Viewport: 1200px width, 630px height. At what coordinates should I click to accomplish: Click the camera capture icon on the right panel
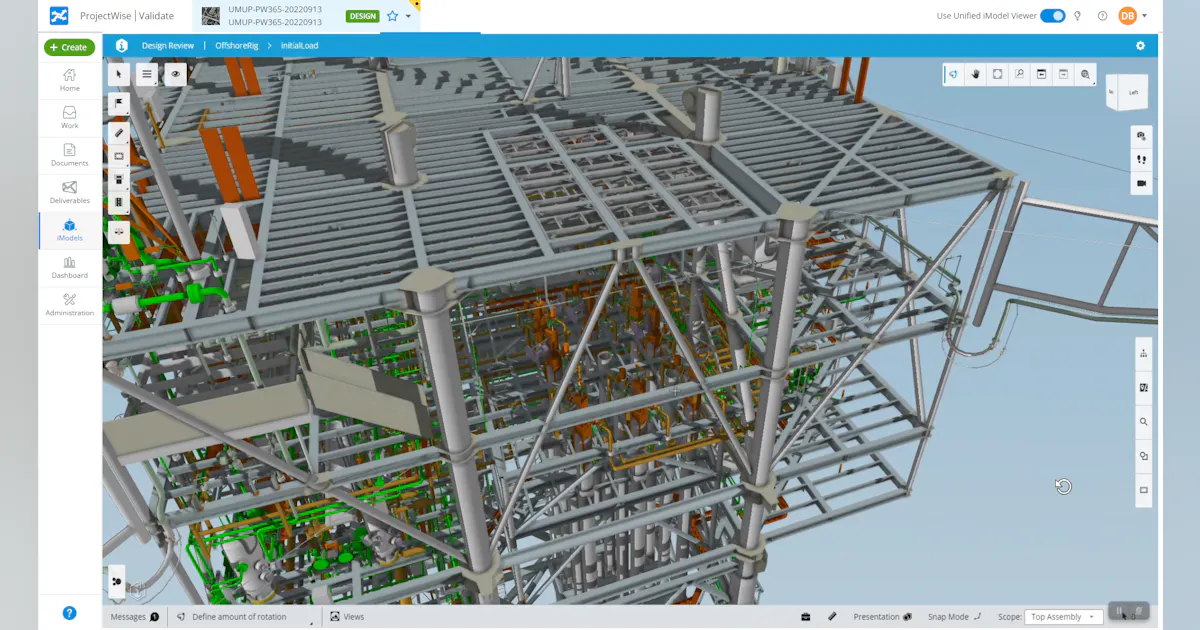point(1141,136)
